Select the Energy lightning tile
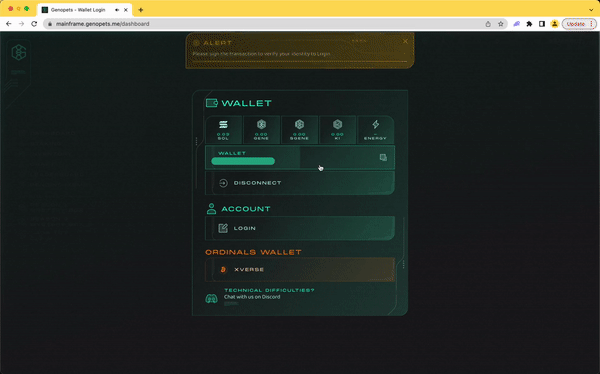600x374 pixels. [375, 130]
